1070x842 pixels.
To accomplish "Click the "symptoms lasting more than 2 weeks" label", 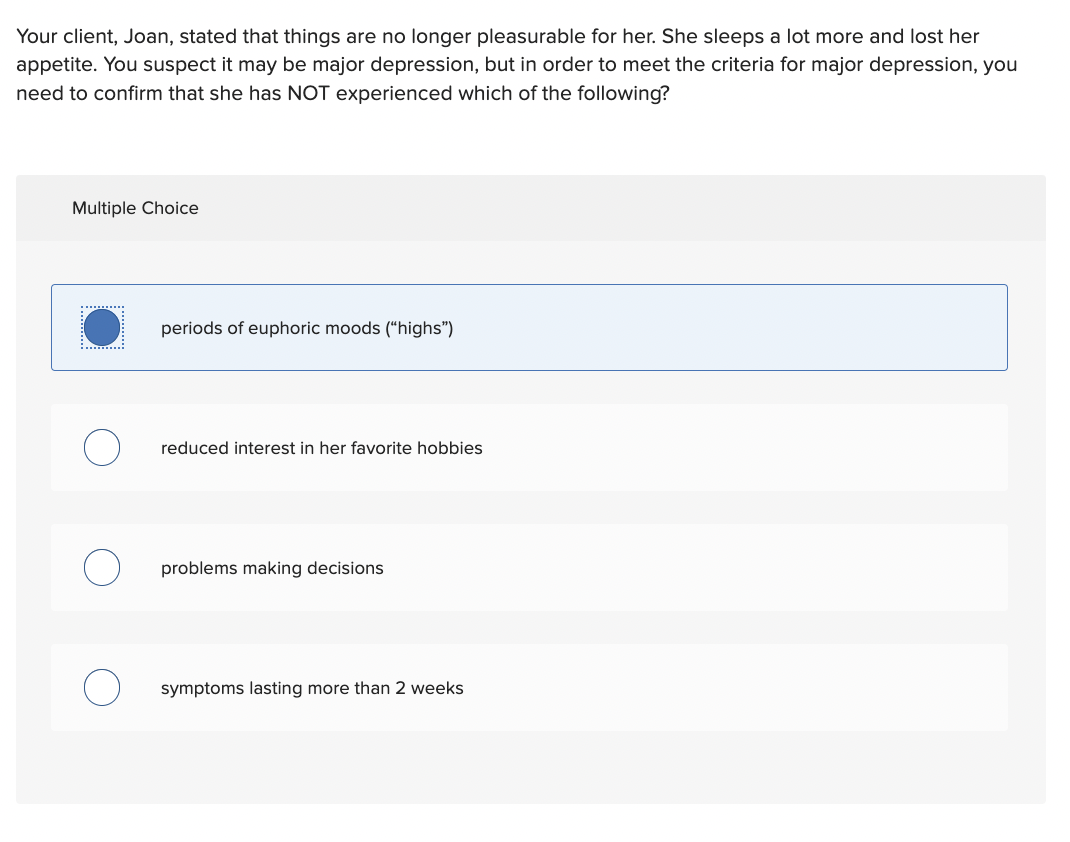I will coord(312,688).
